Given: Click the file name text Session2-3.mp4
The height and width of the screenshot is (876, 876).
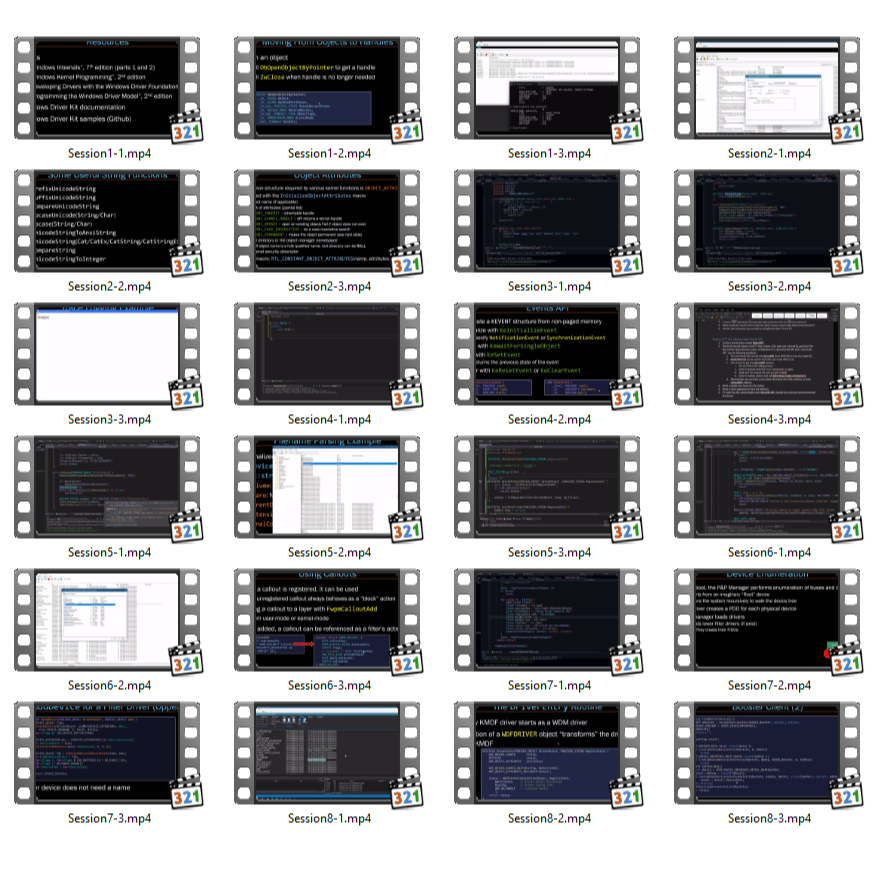Looking at the screenshot, I should [330, 287].
